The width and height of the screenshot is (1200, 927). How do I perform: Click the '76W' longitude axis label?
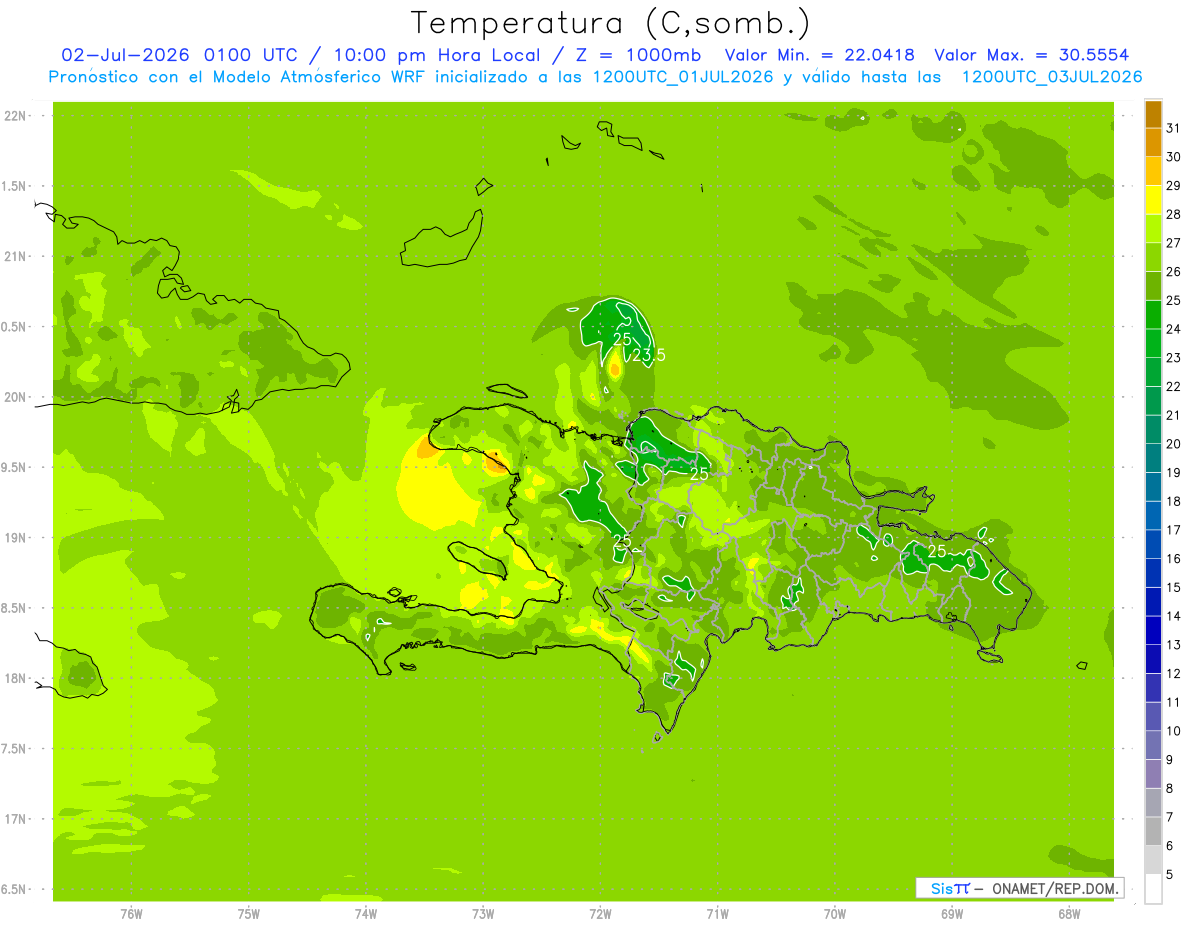tap(132, 914)
